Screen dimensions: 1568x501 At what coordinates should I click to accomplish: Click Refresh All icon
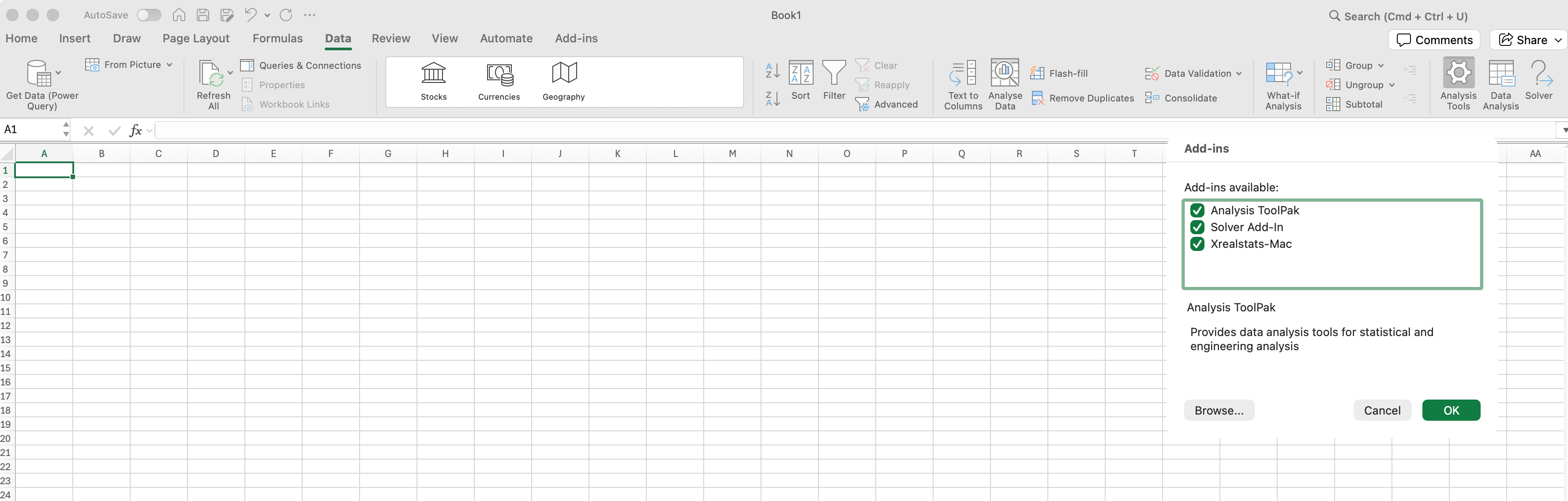tap(210, 74)
